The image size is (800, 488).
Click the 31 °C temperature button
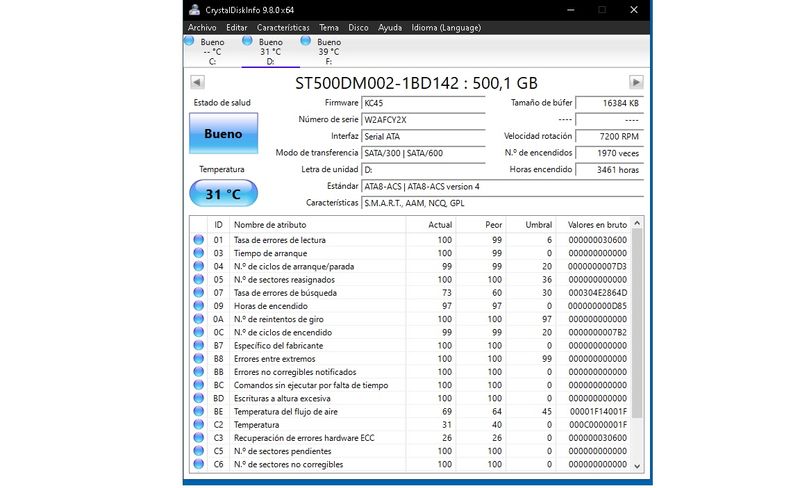[x=223, y=193]
